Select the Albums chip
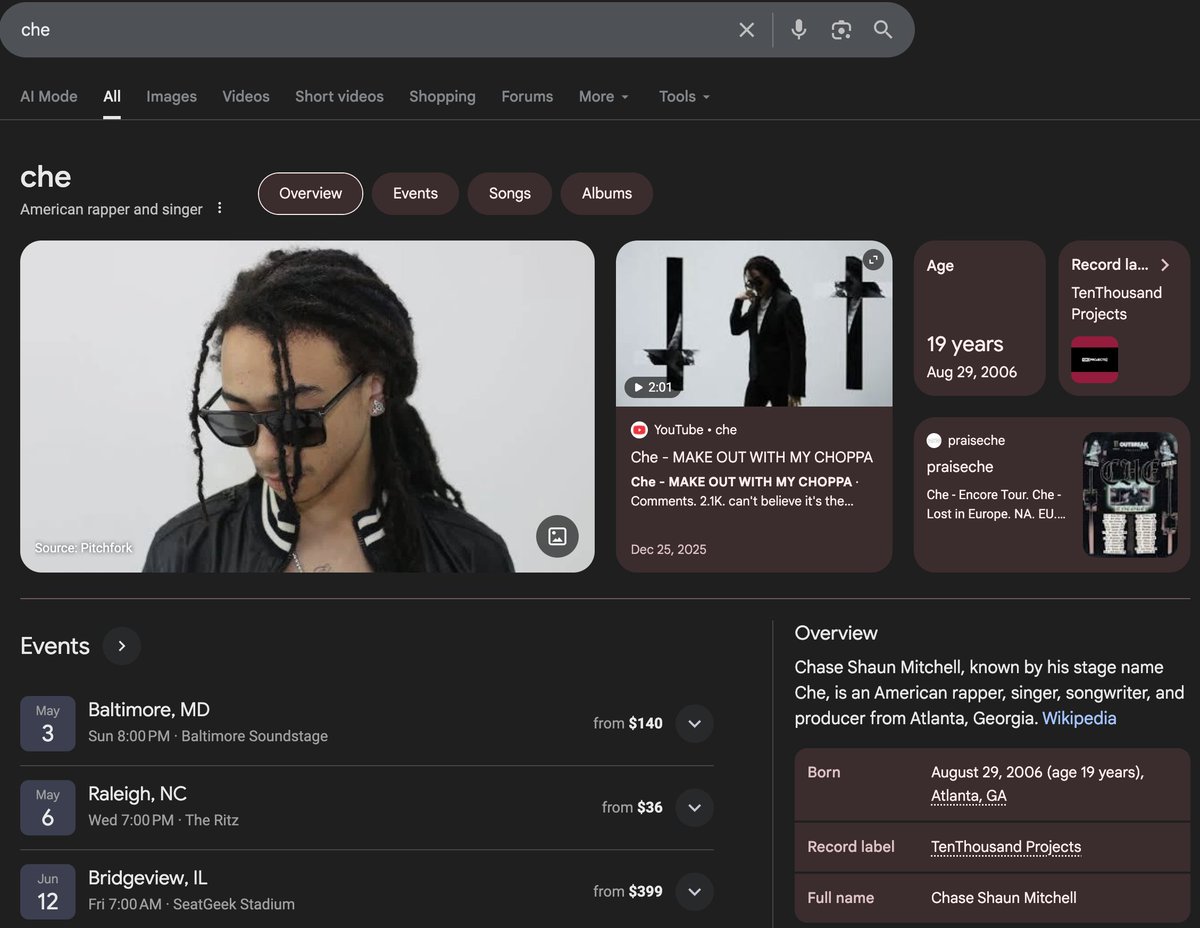The width and height of the screenshot is (1200, 928). (607, 193)
